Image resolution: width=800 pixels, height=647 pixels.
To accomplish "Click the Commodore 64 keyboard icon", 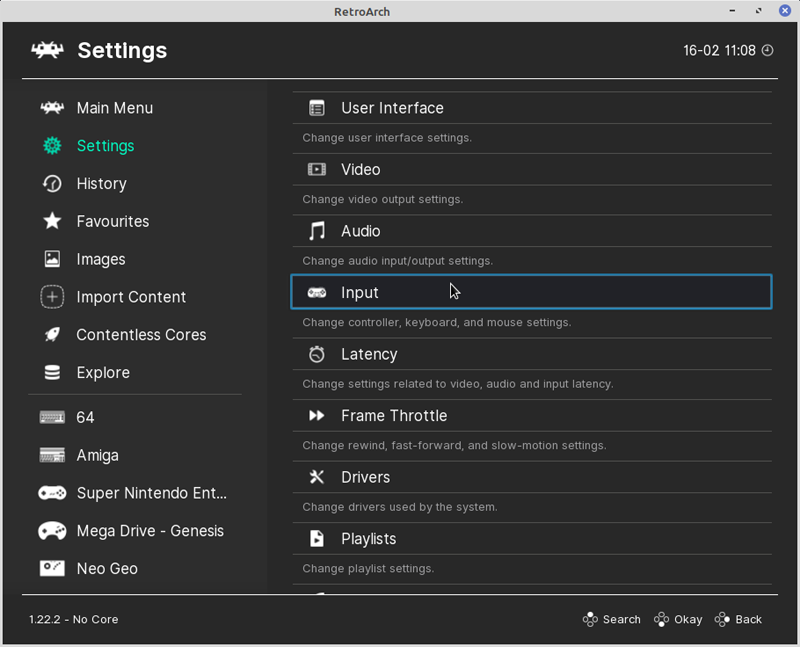I will (52, 417).
